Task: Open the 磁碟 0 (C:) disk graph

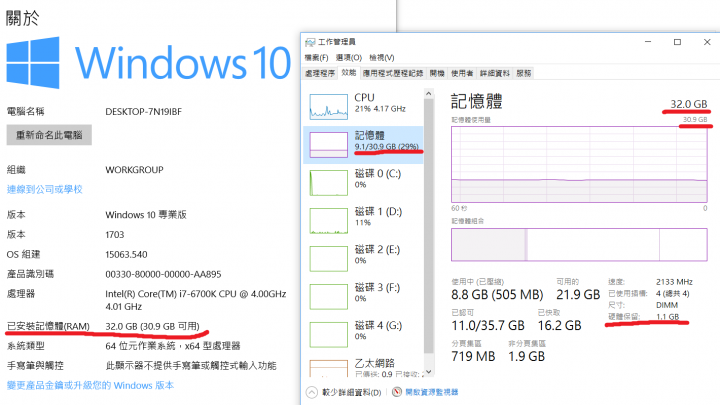Action: point(328,183)
